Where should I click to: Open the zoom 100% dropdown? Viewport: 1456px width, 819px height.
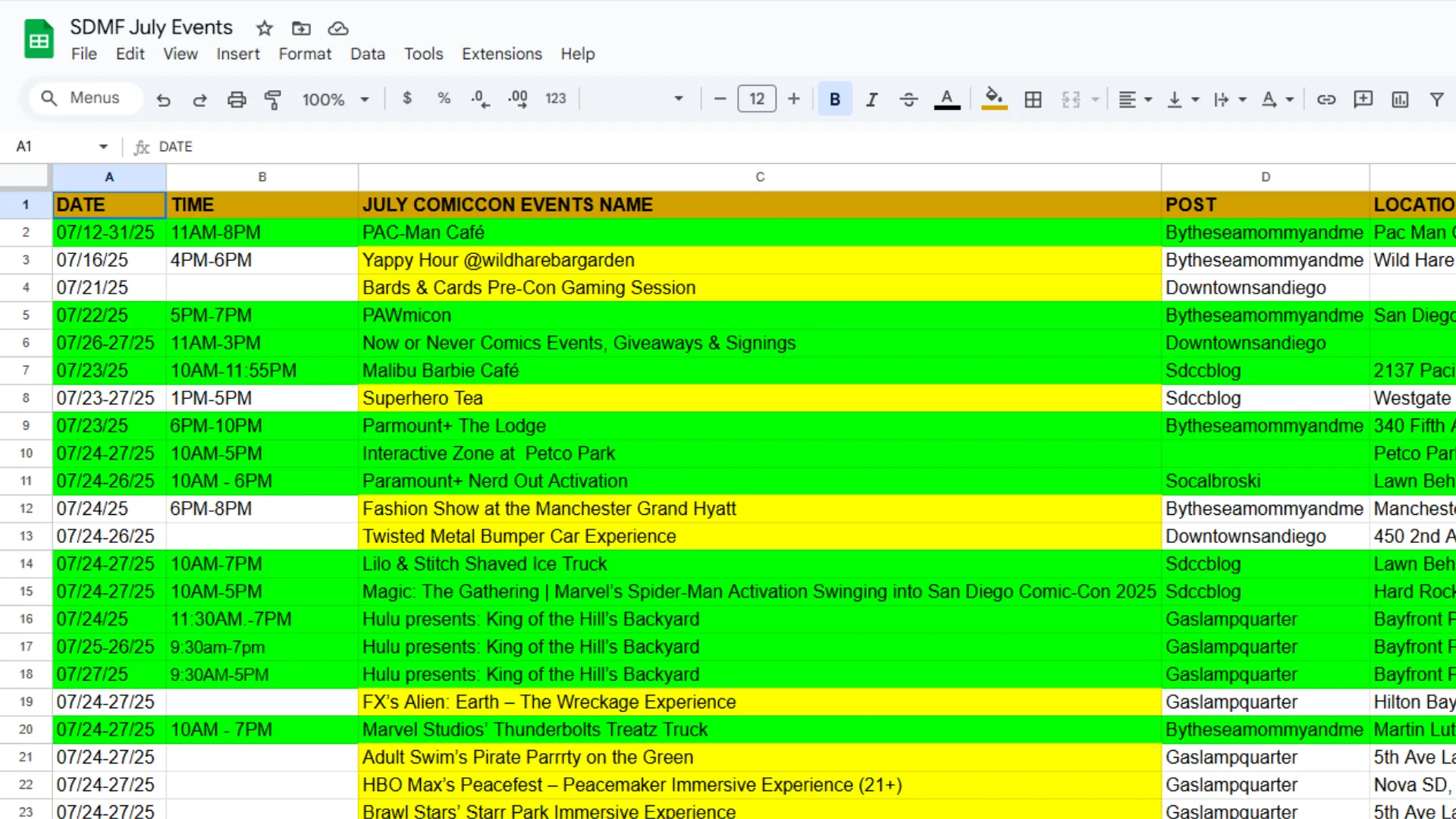click(335, 99)
